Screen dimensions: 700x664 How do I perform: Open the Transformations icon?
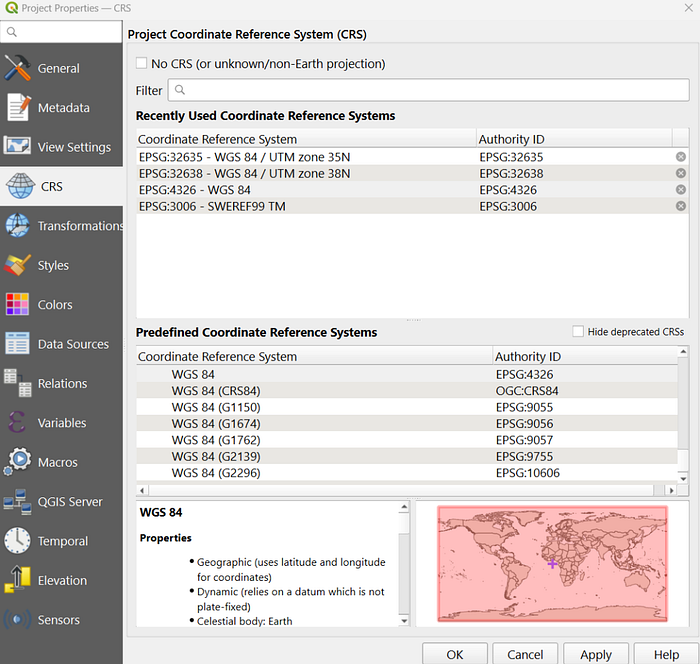coord(17,225)
